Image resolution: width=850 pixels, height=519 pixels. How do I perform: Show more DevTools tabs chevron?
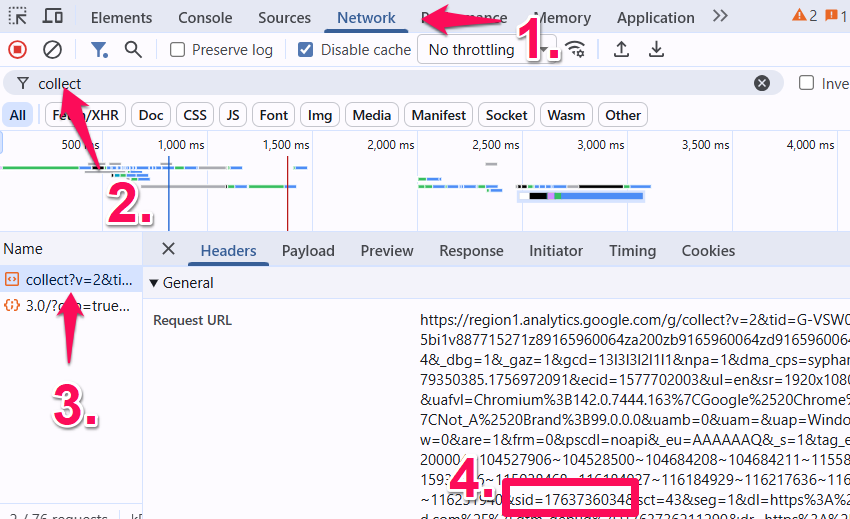(720, 16)
